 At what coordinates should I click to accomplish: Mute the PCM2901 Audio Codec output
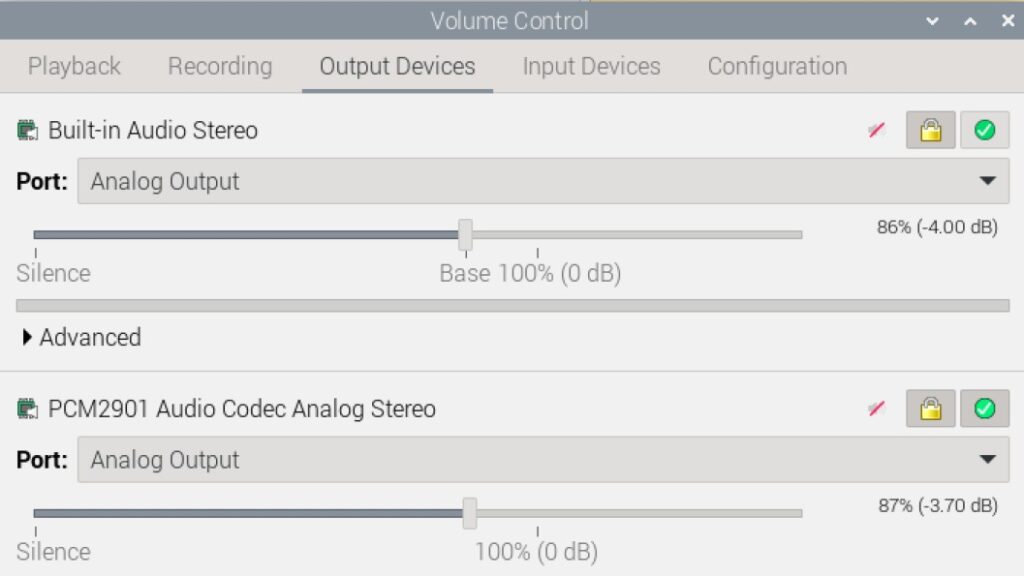[x=876, y=409]
